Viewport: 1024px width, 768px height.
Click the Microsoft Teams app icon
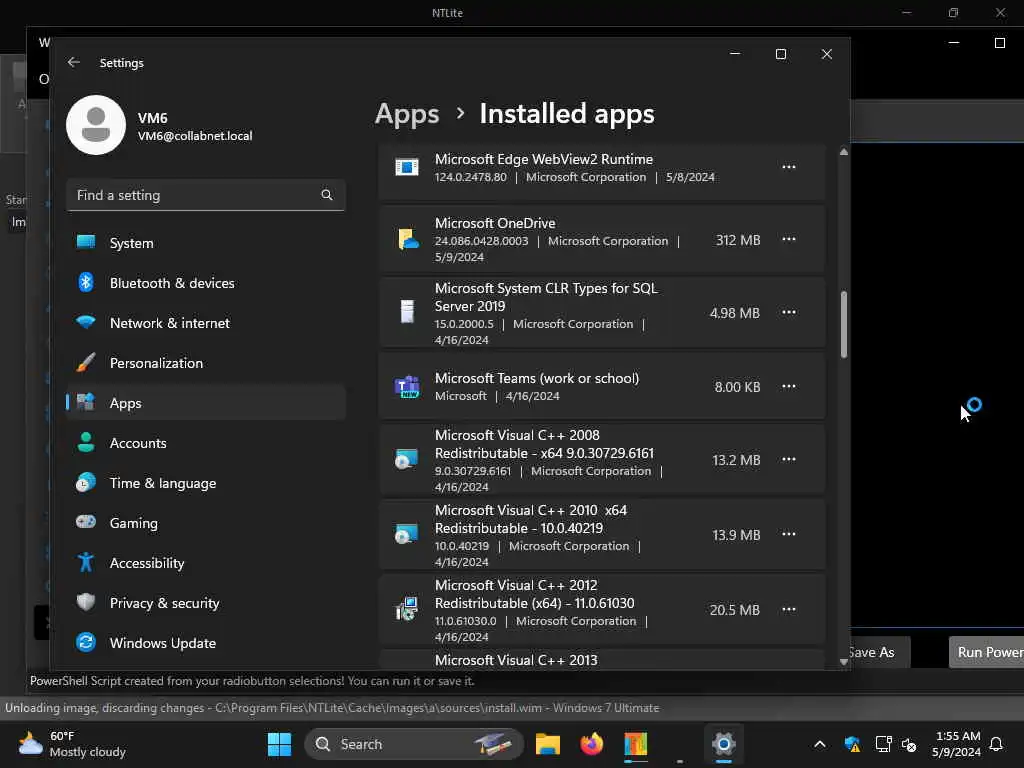407,387
